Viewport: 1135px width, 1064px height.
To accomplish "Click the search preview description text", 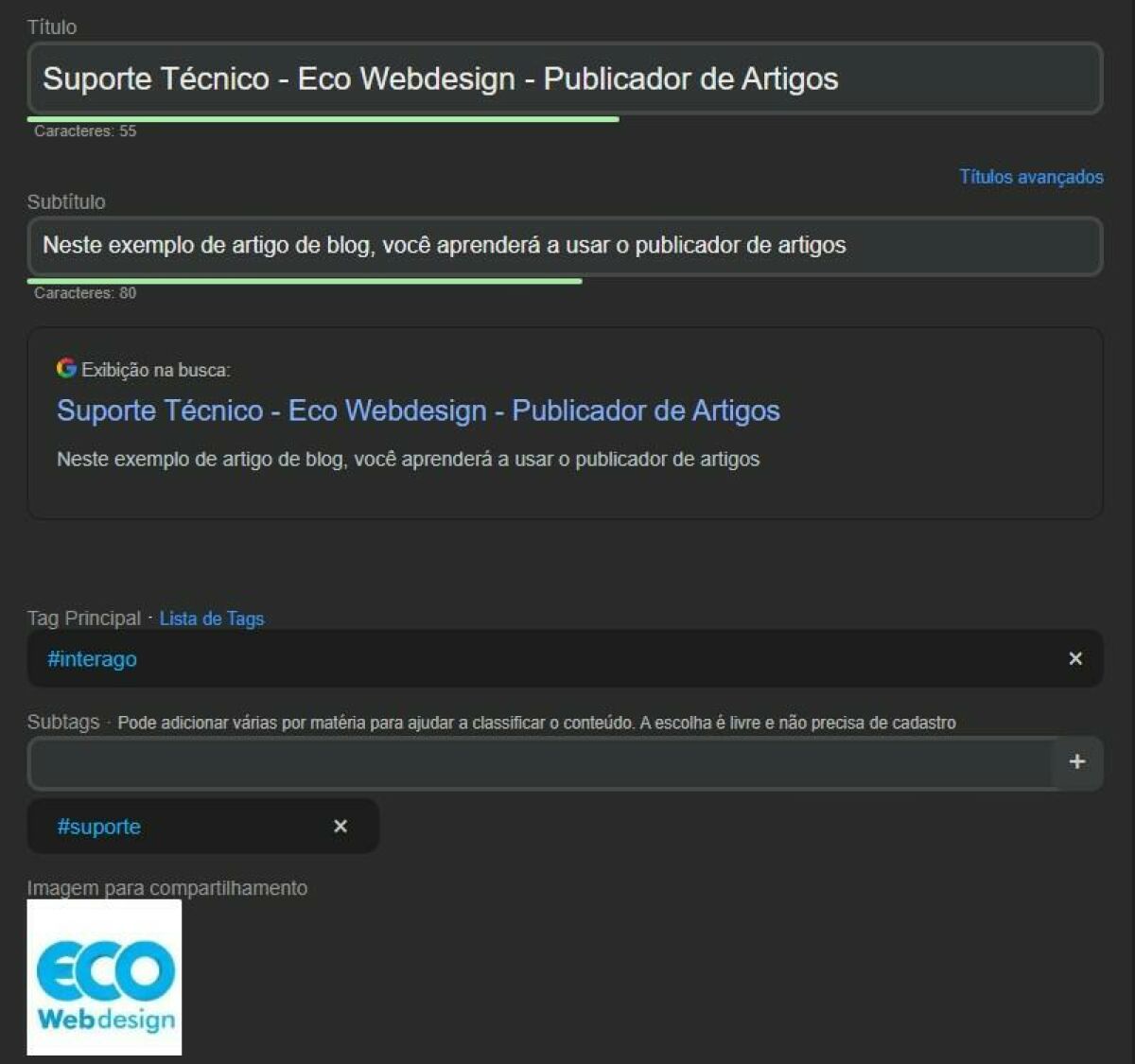I will [x=408, y=460].
